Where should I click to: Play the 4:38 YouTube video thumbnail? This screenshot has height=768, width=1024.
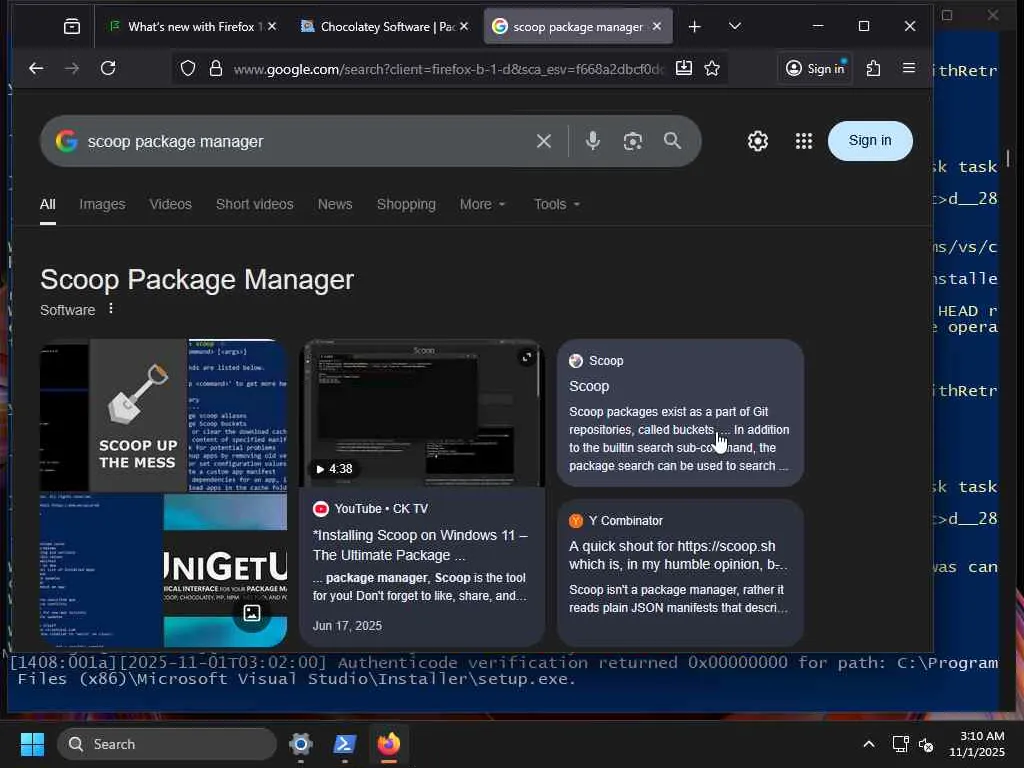click(421, 413)
